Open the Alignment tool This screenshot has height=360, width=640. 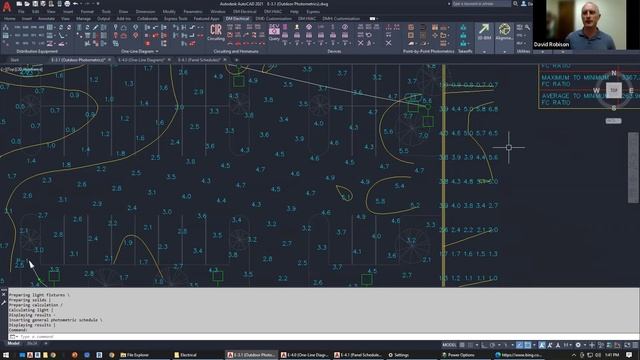tap(504, 31)
